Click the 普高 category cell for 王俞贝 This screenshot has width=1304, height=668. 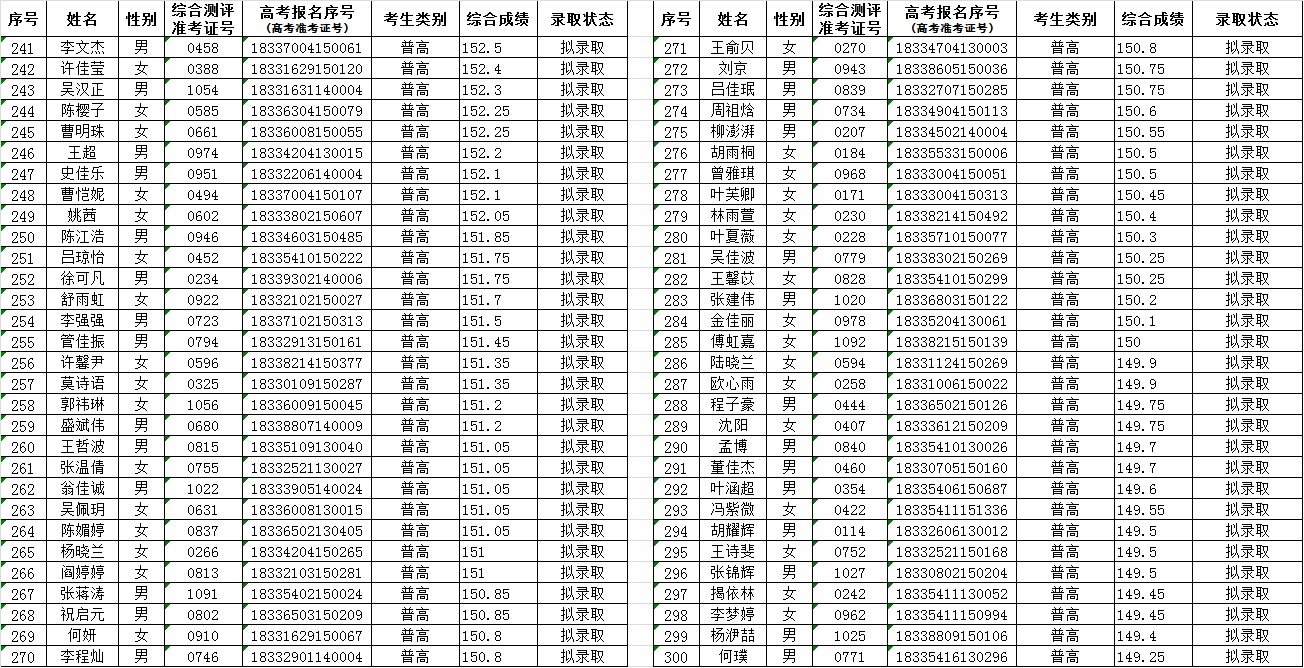1064,48
